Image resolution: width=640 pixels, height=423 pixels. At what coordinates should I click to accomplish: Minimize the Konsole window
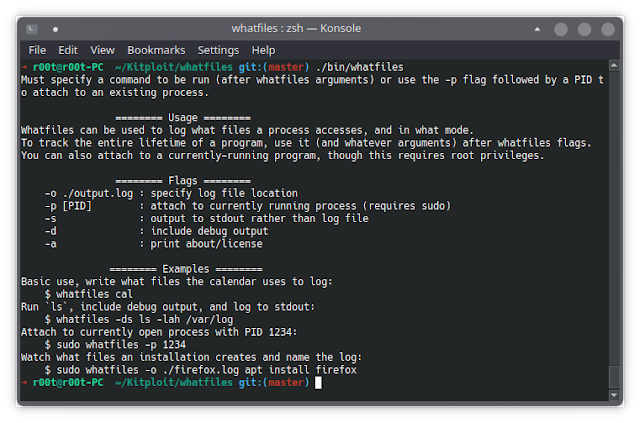[561, 29]
